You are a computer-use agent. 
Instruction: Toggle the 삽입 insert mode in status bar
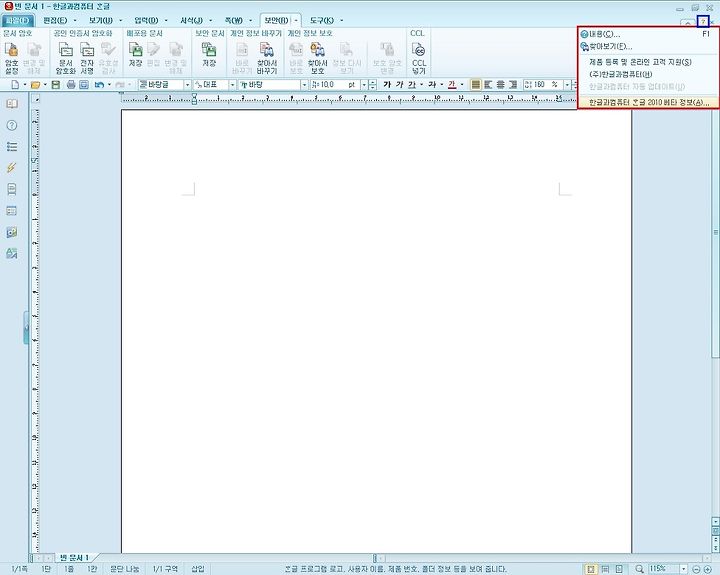[197, 569]
